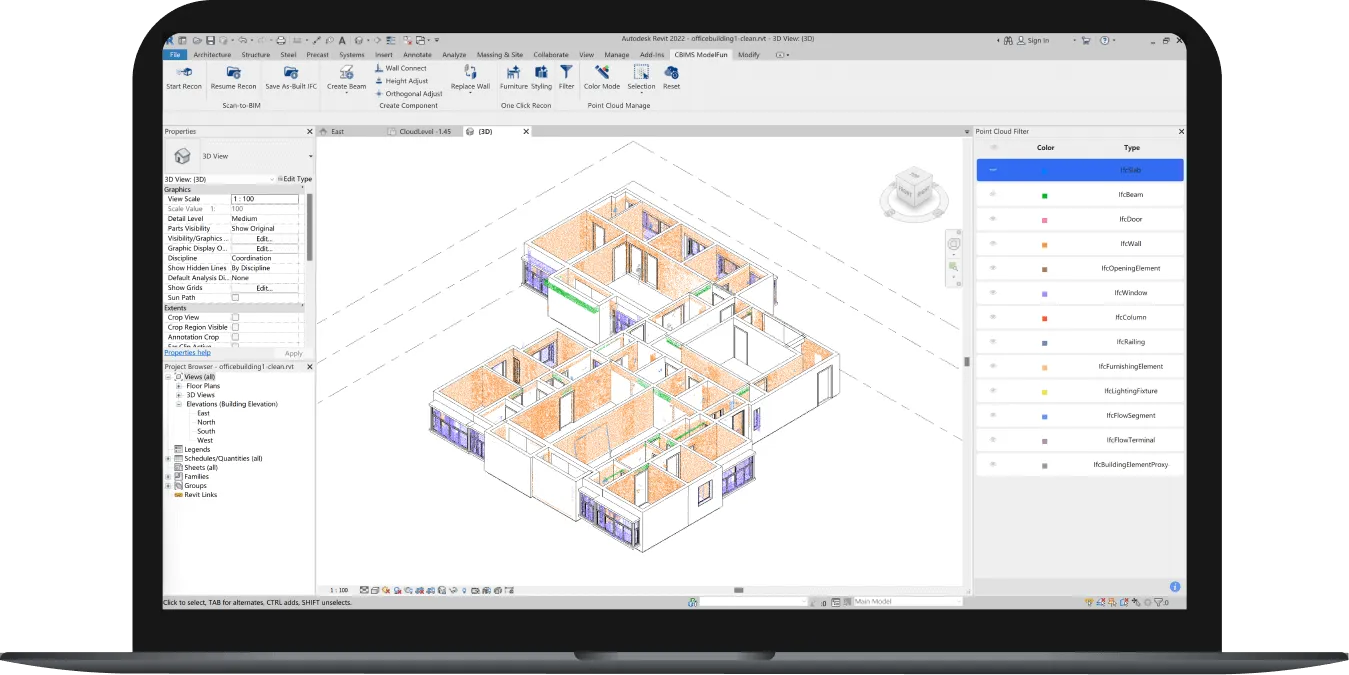Tick the Crop View checkbox
The image size is (1349, 675).
click(236, 318)
